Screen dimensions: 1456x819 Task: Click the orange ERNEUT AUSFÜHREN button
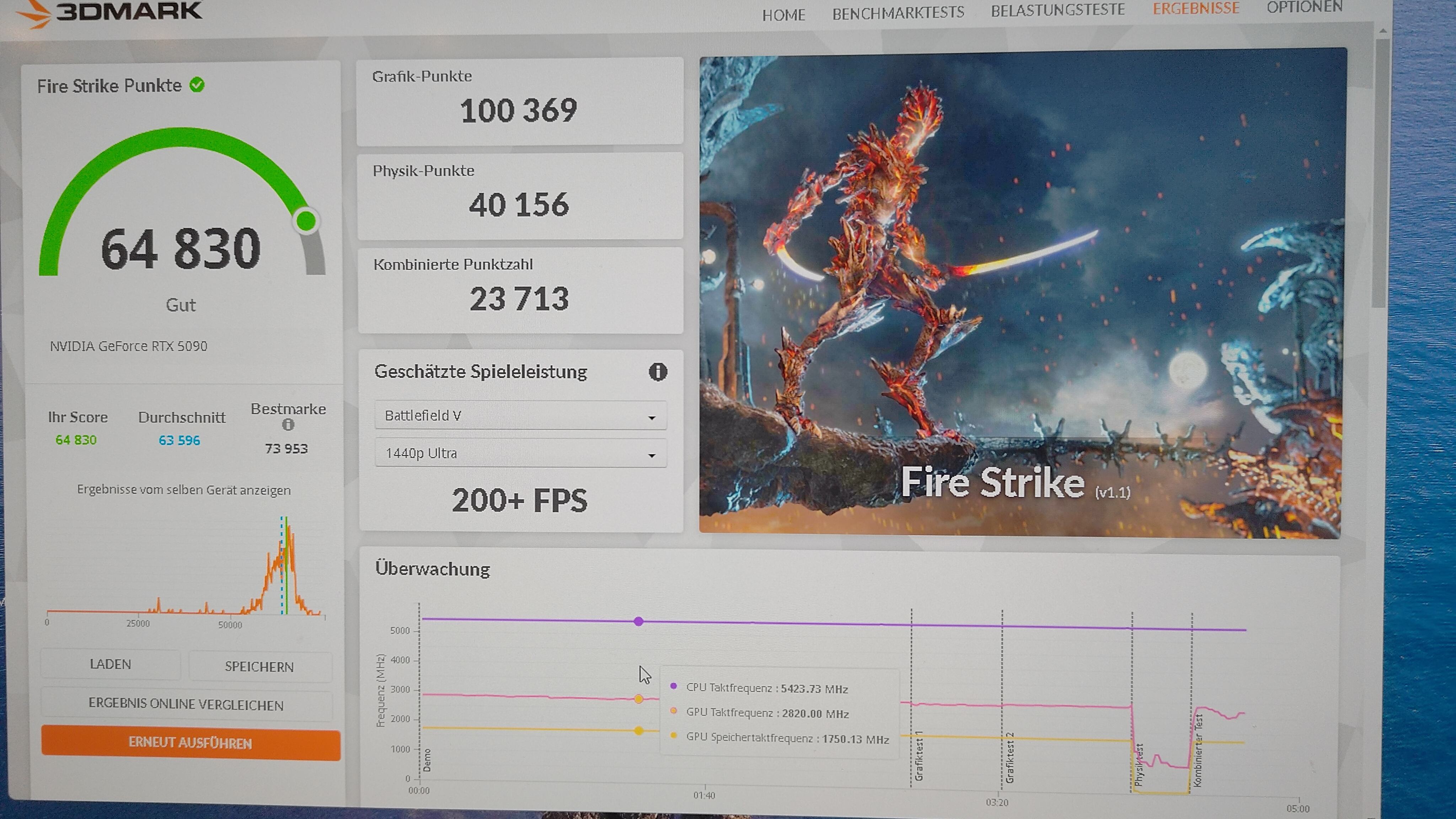point(191,743)
